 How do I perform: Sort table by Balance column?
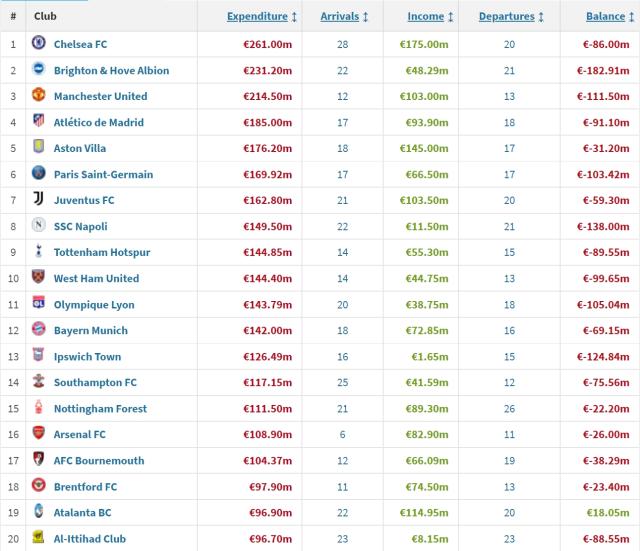611,17
